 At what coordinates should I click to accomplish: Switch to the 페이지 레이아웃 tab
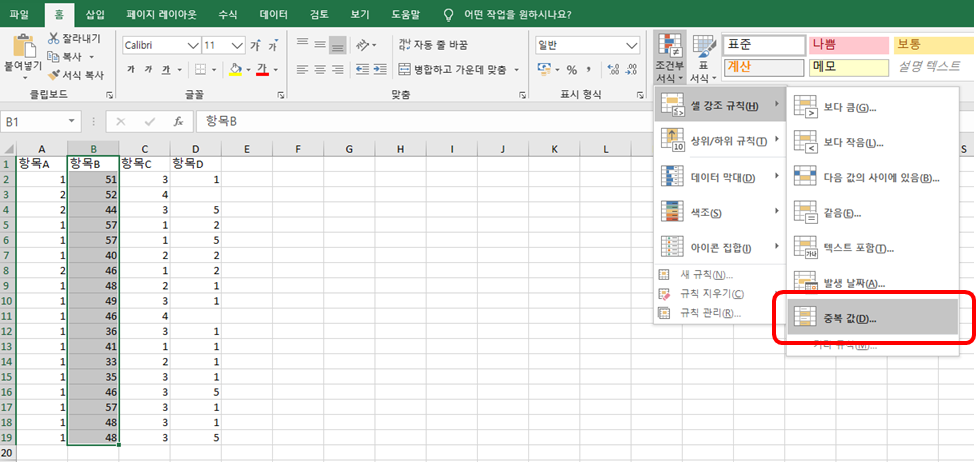159,14
